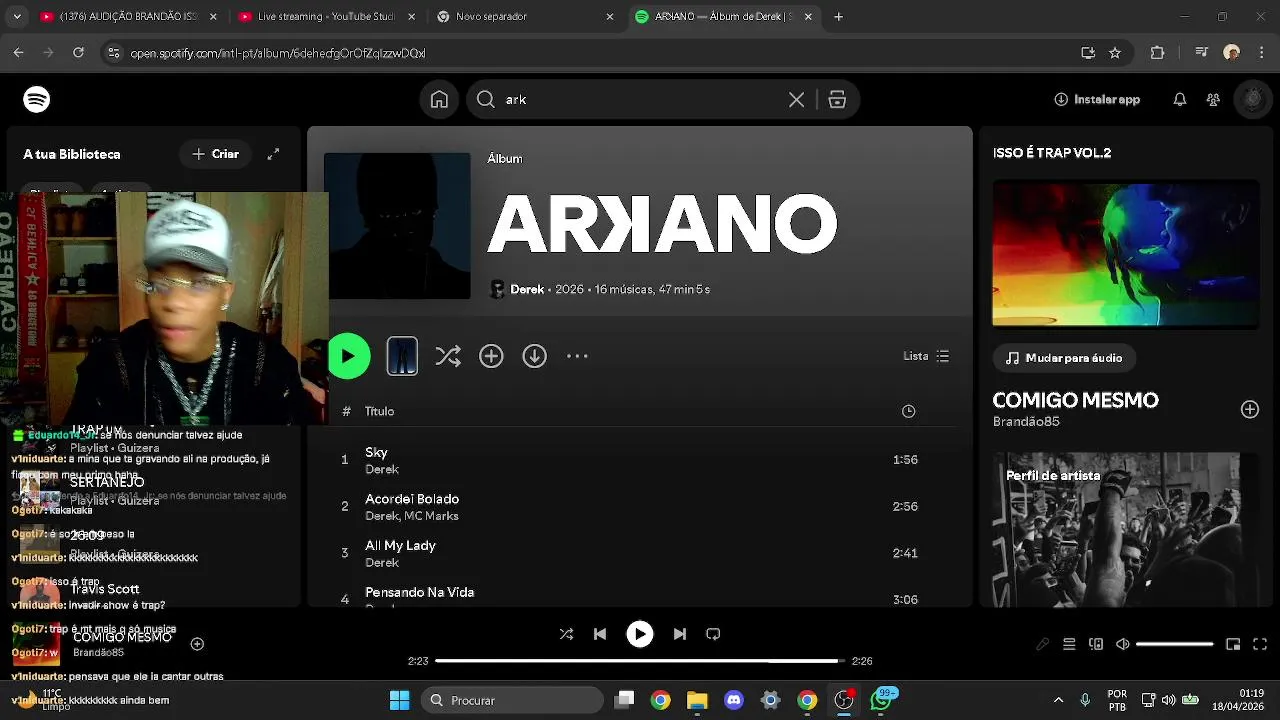Open the Lista view dropdown
The width and height of the screenshot is (1280, 720).
pyautogui.click(x=926, y=356)
